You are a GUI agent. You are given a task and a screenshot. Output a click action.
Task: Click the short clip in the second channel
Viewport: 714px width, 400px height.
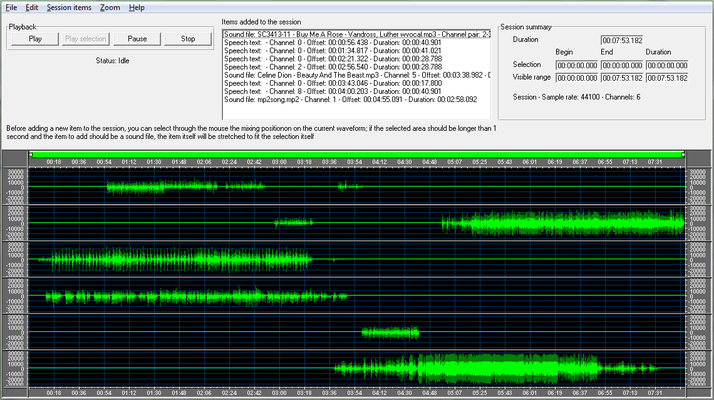pos(293,223)
